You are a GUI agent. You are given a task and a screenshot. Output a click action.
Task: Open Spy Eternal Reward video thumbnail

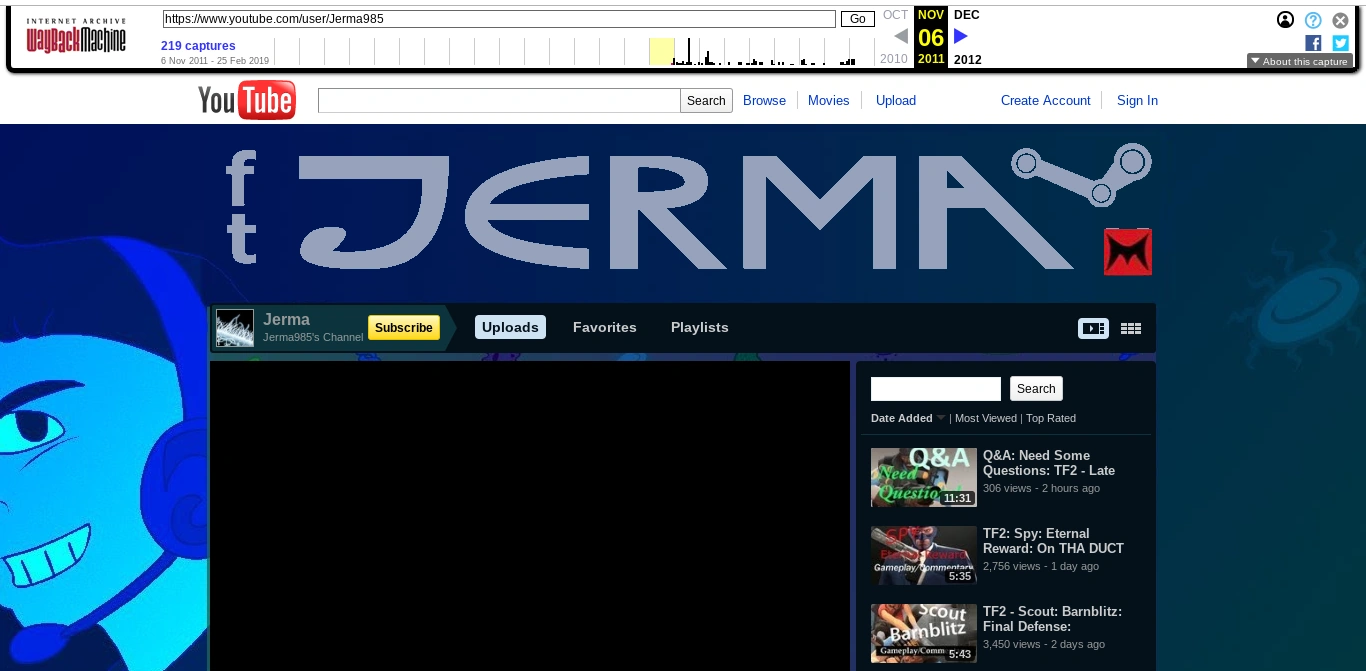pyautogui.click(x=924, y=555)
